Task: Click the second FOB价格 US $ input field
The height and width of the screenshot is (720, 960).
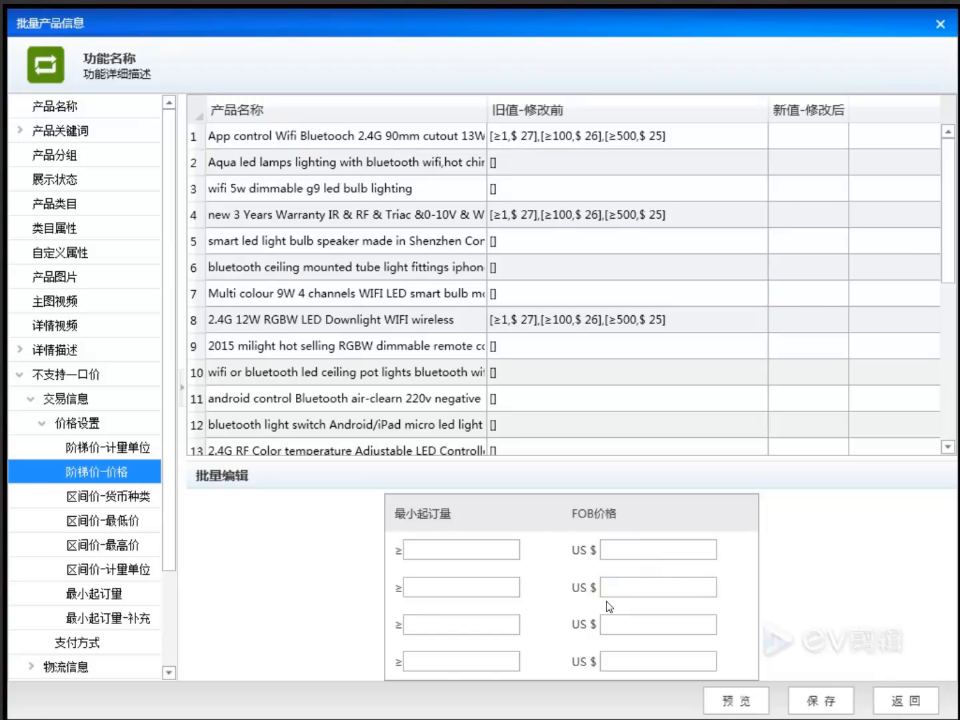Action: pos(658,587)
